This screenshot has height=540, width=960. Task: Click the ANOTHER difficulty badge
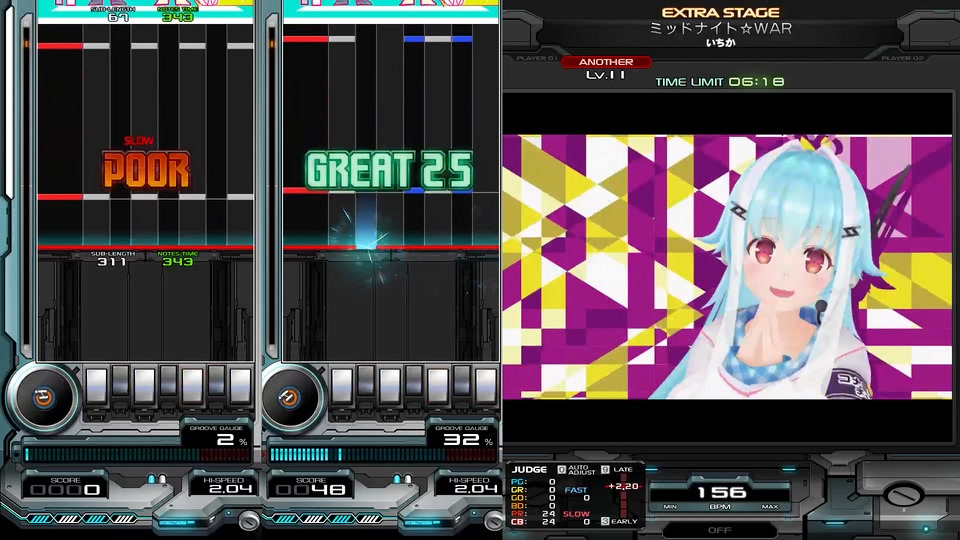point(606,62)
